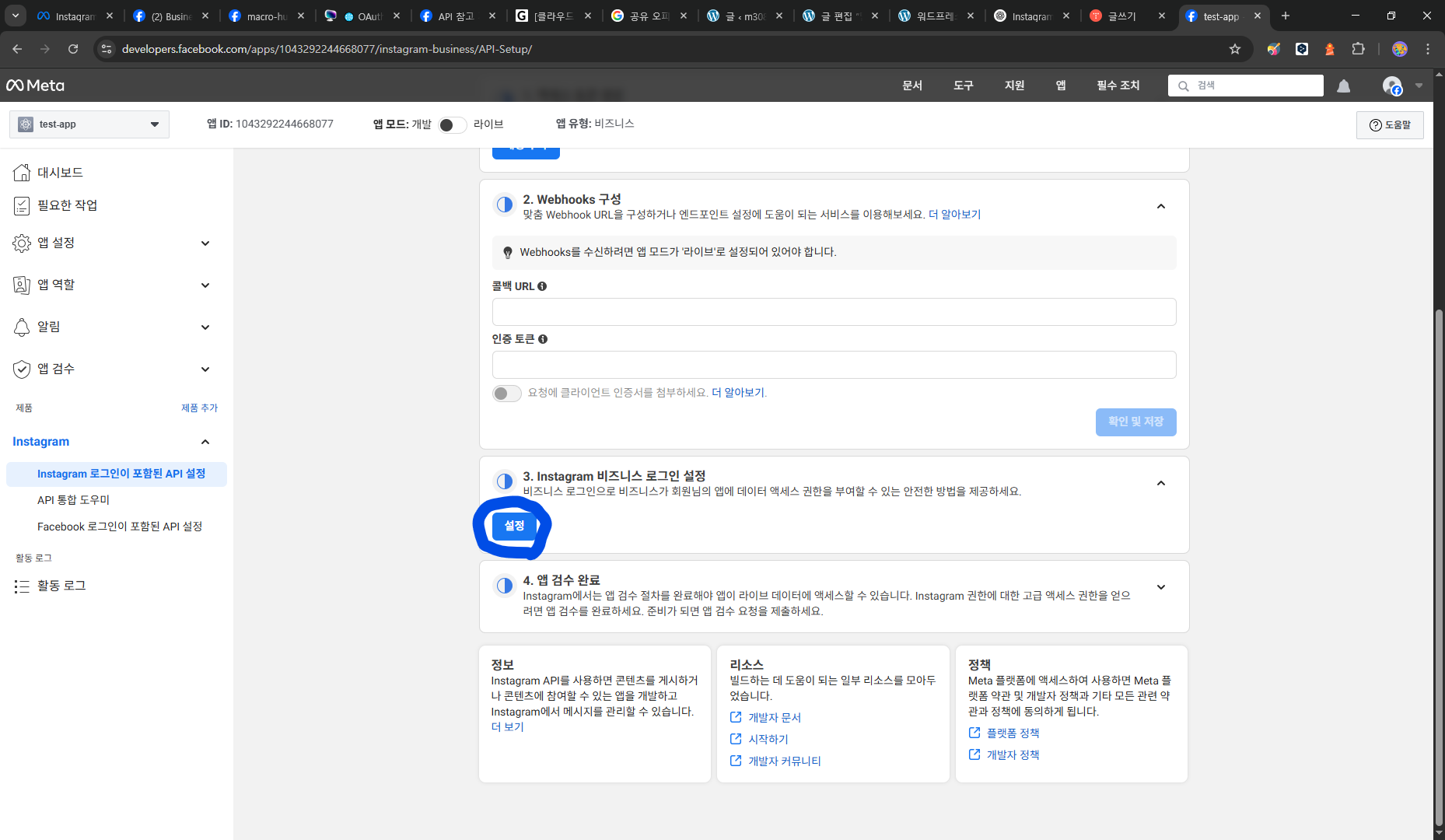Click the 앱 설정 gear icon

tap(22, 243)
